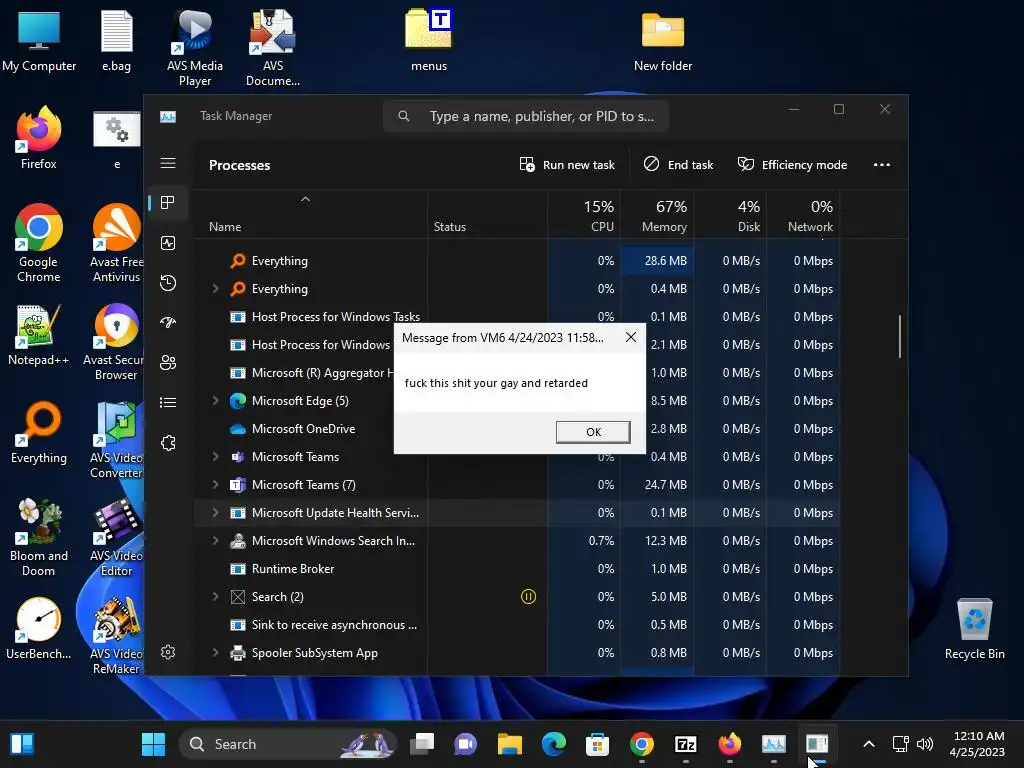Open Bloom and Doom desktop shortcut
1024x768 pixels.
39,537
